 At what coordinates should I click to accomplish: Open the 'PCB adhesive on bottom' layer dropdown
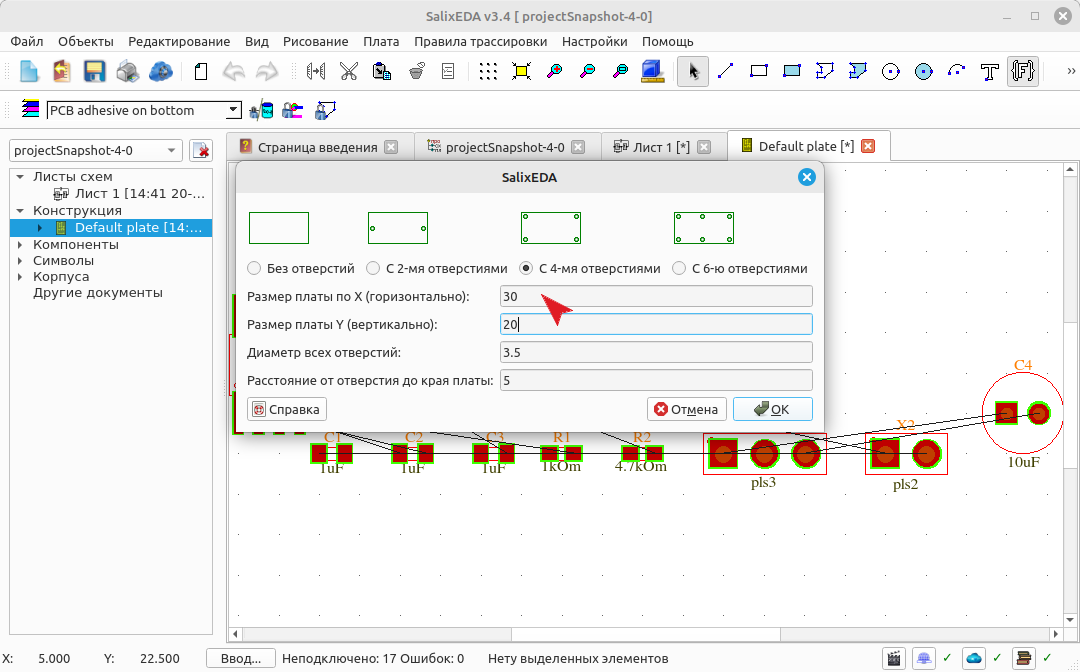[144, 110]
